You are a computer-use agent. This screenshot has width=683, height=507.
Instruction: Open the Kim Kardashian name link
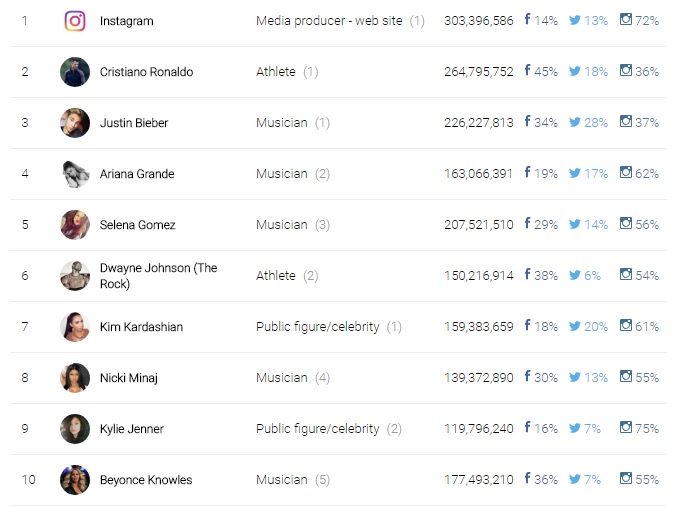click(141, 327)
